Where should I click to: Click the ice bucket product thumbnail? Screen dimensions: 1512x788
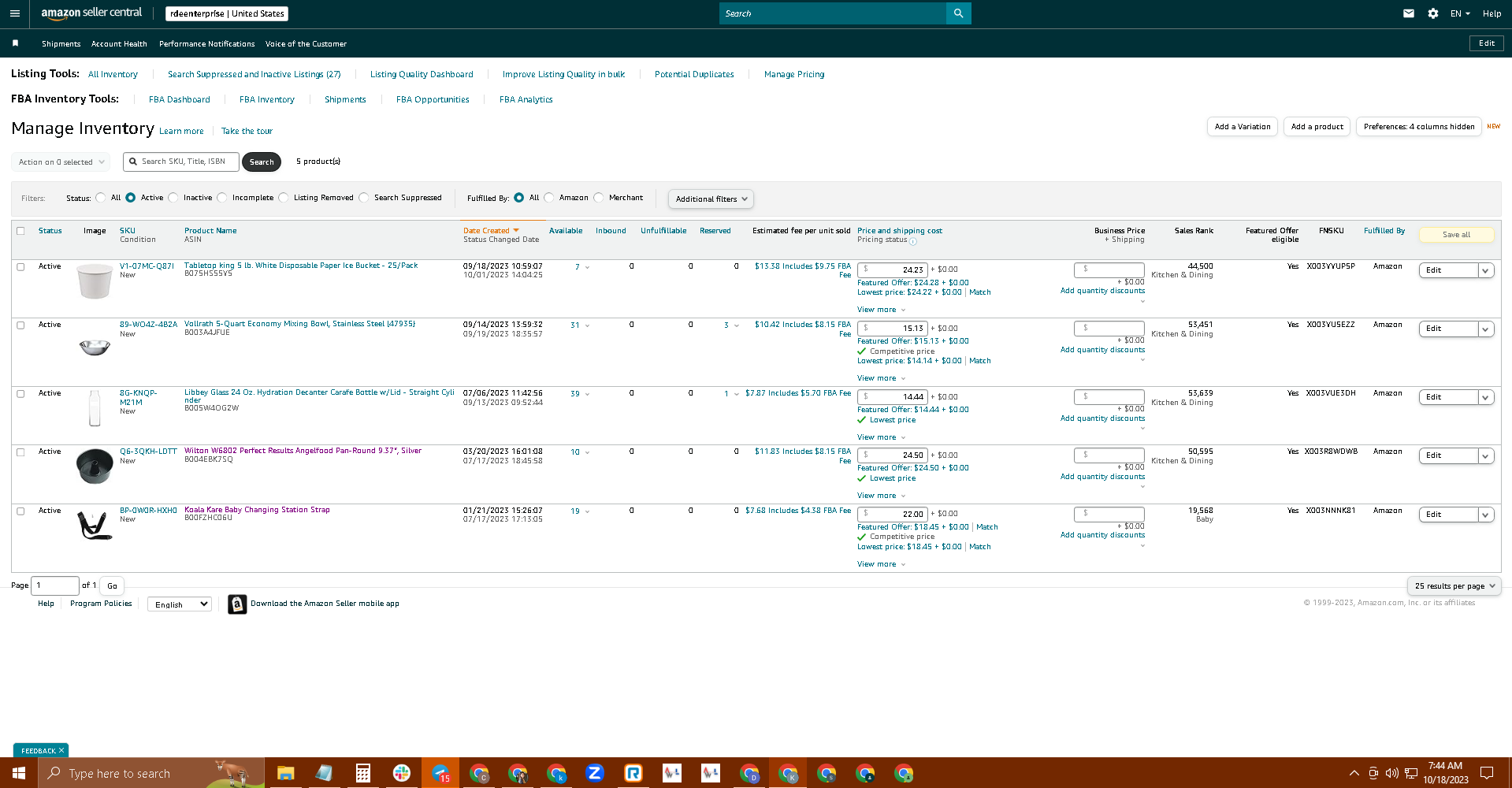coord(95,281)
